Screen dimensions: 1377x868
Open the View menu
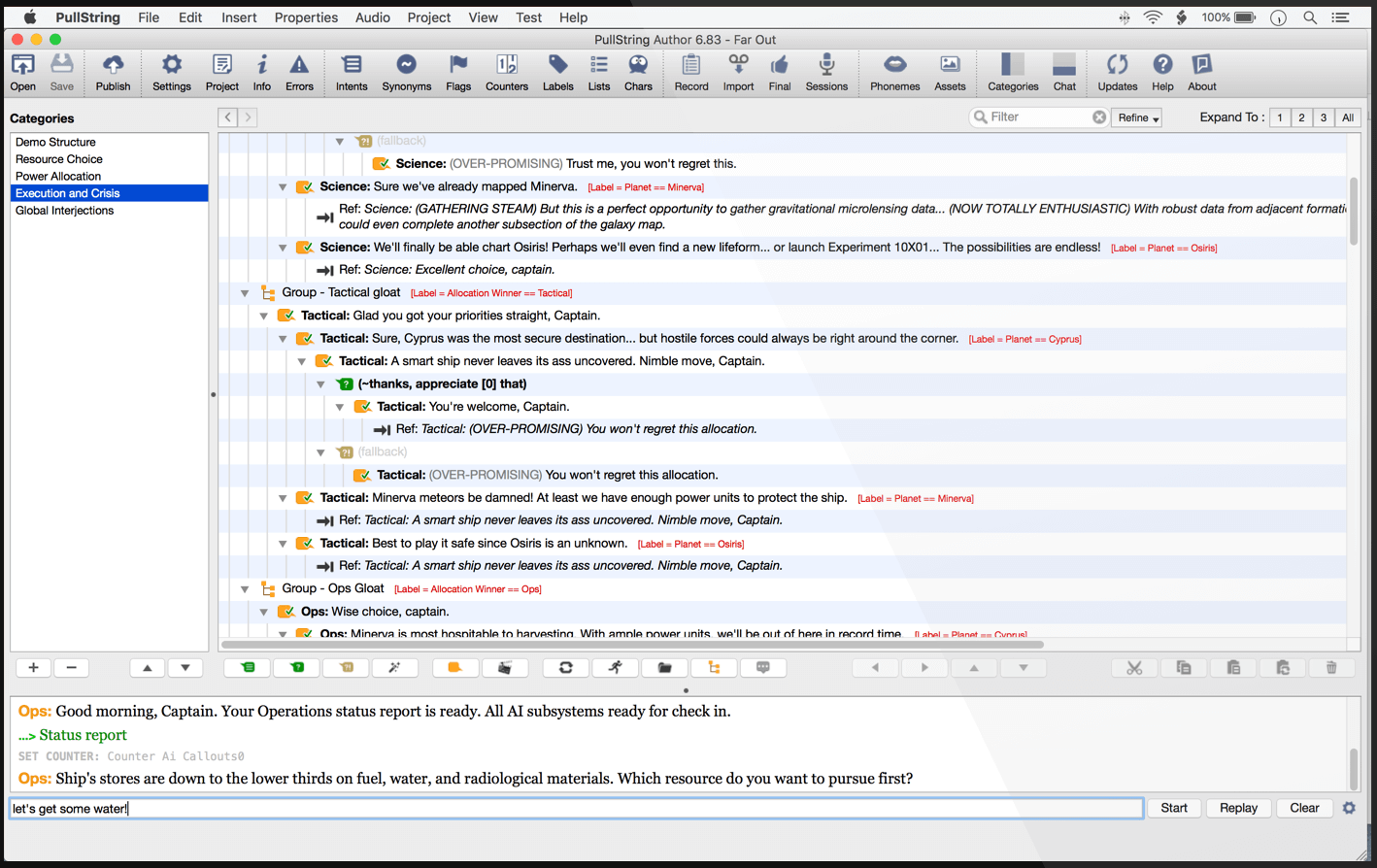pyautogui.click(x=483, y=17)
